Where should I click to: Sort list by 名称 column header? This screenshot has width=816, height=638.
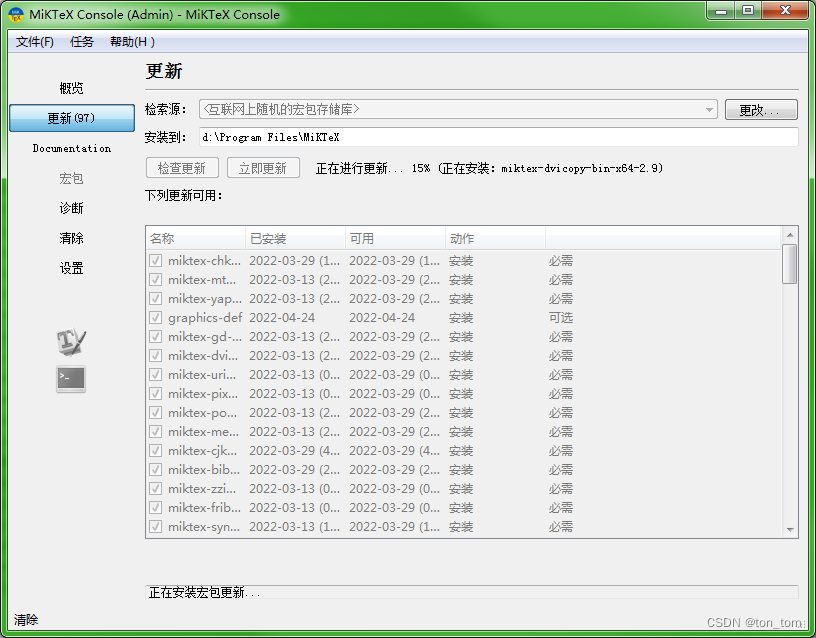[x=195, y=238]
